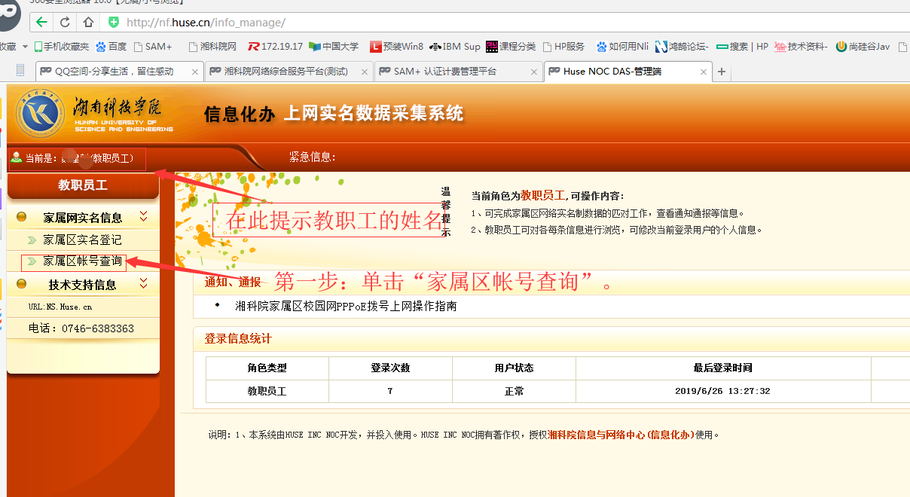Expand the 教职员工 sidebar header
This screenshot has width=910, height=497.
click(82, 185)
